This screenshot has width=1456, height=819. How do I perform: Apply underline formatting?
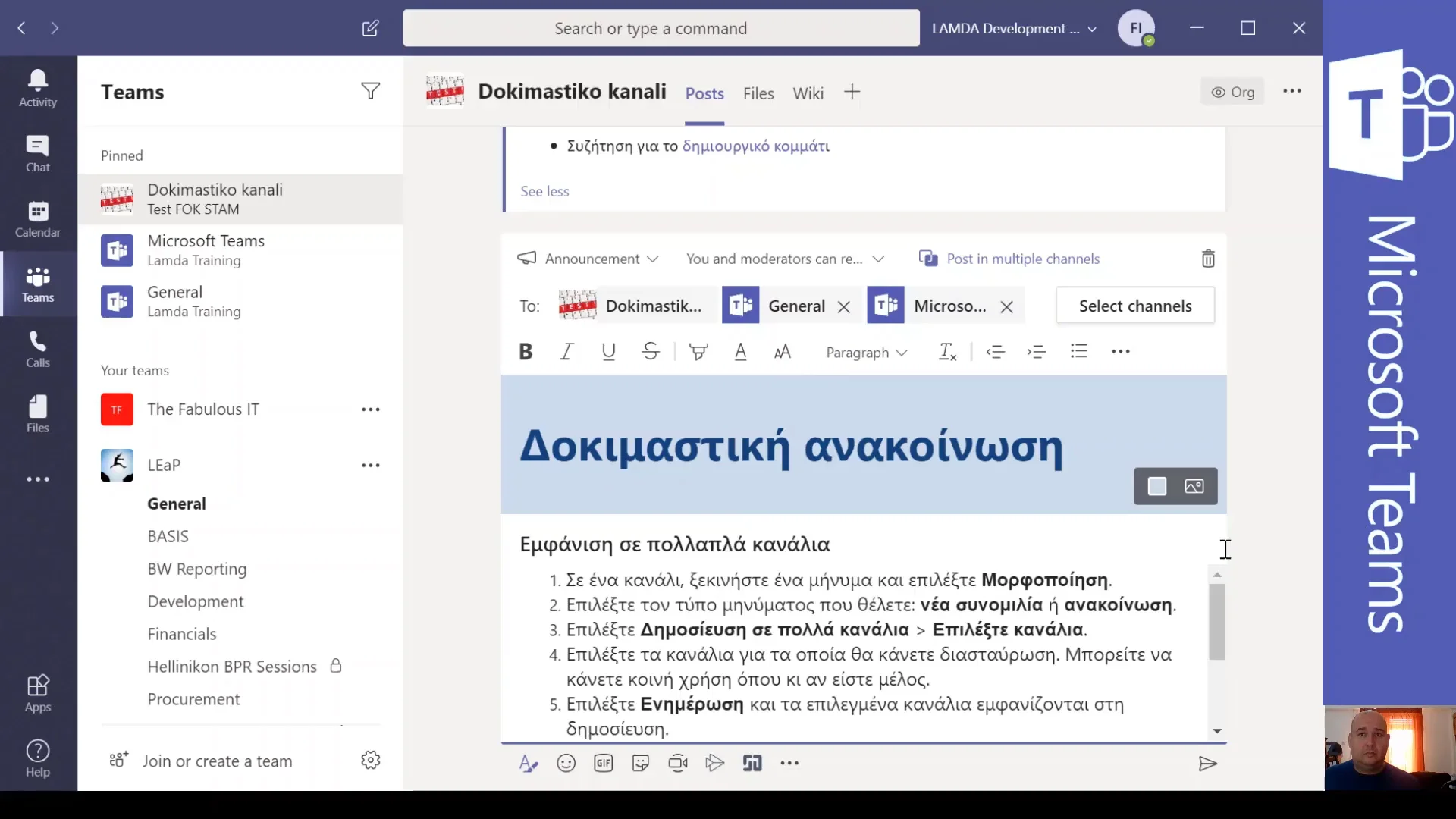pyautogui.click(x=608, y=352)
